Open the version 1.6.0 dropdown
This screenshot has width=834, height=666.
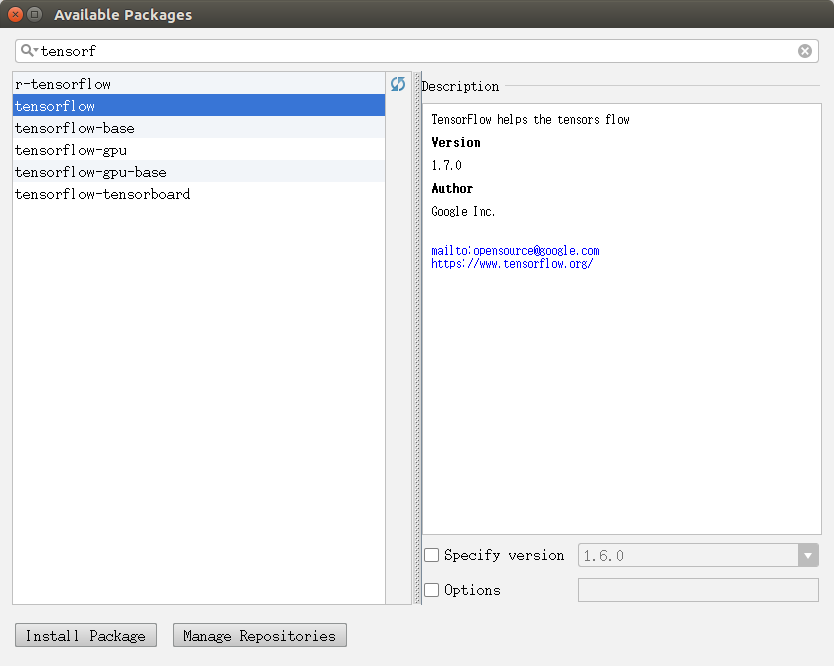click(x=807, y=555)
